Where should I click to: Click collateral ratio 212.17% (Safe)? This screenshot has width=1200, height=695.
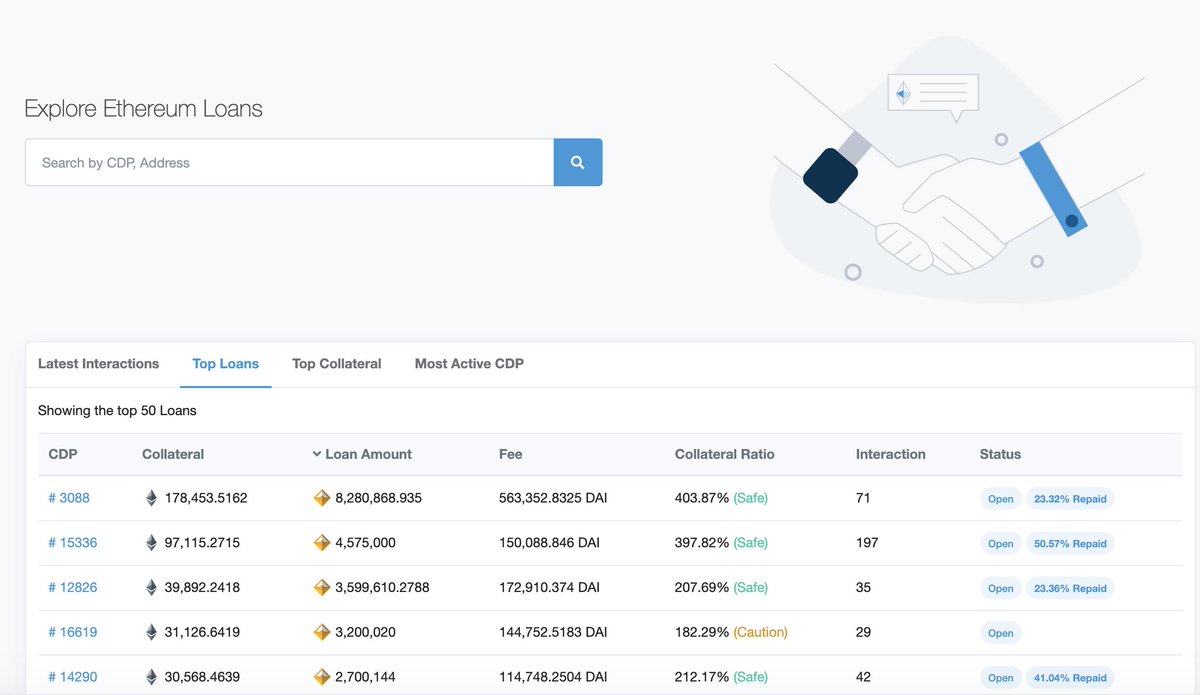click(721, 677)
